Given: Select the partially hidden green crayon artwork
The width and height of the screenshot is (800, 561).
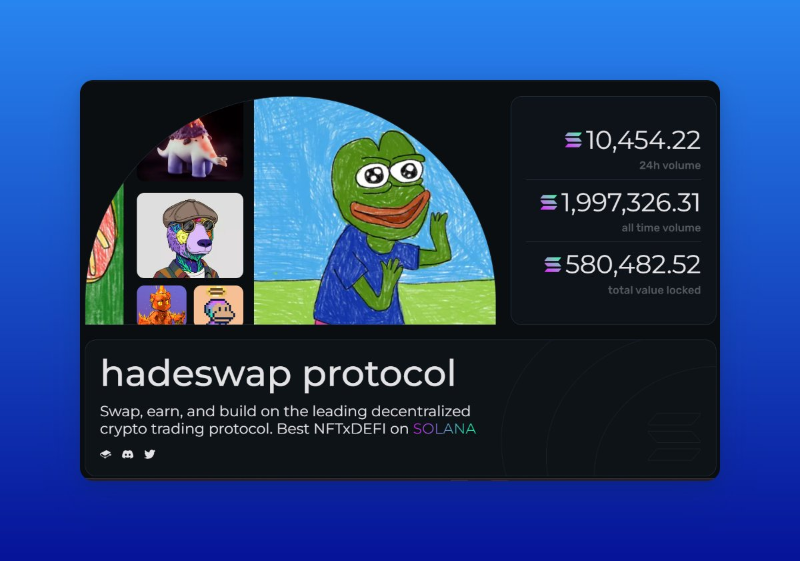Looking at the screenshot, I should [106, 255].
